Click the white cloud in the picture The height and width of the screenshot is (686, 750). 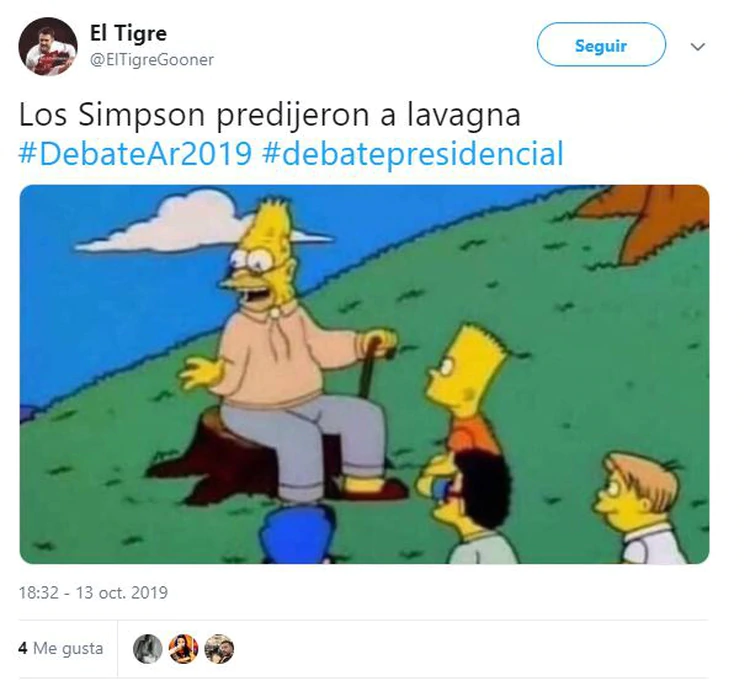tap(191, 222)
